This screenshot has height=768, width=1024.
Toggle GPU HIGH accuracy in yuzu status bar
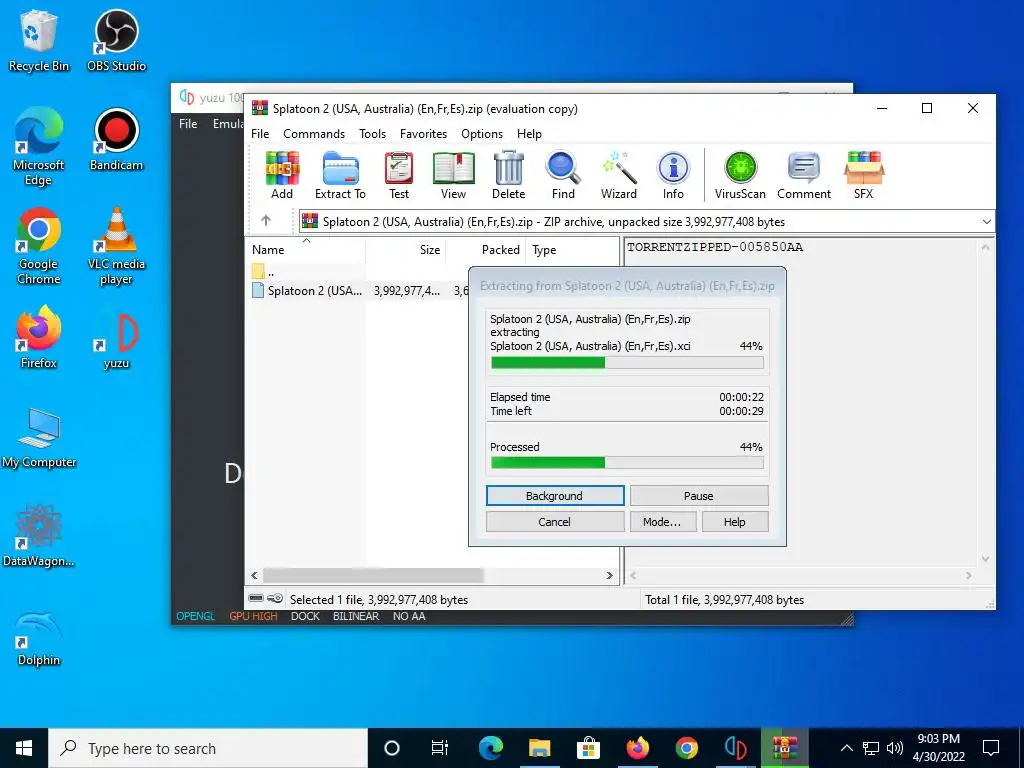(x=253, y=616)
